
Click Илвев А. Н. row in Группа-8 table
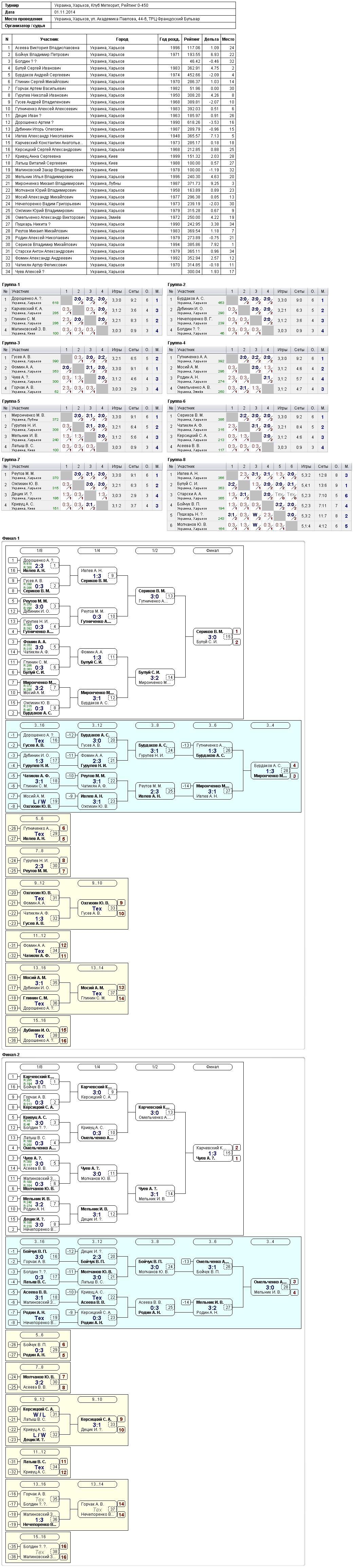(x=259, y=475)
